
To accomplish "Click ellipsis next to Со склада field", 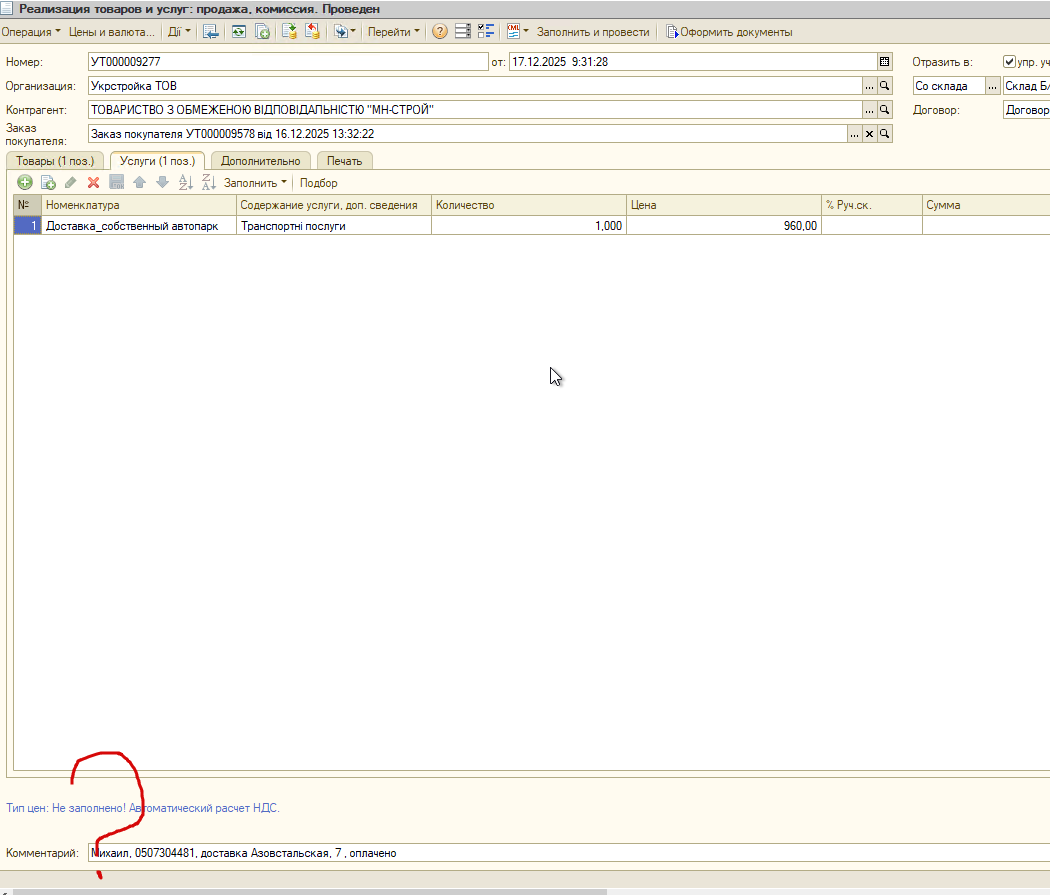I will (992, 86).
